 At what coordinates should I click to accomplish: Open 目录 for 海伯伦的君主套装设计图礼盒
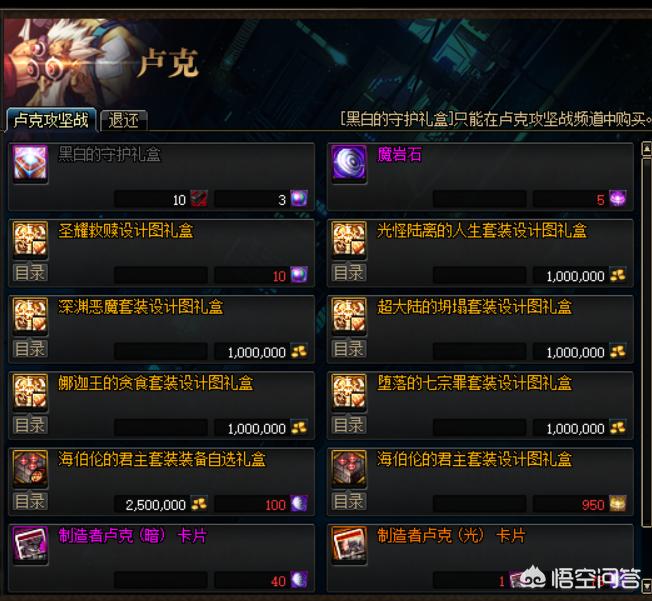point(349,502)
